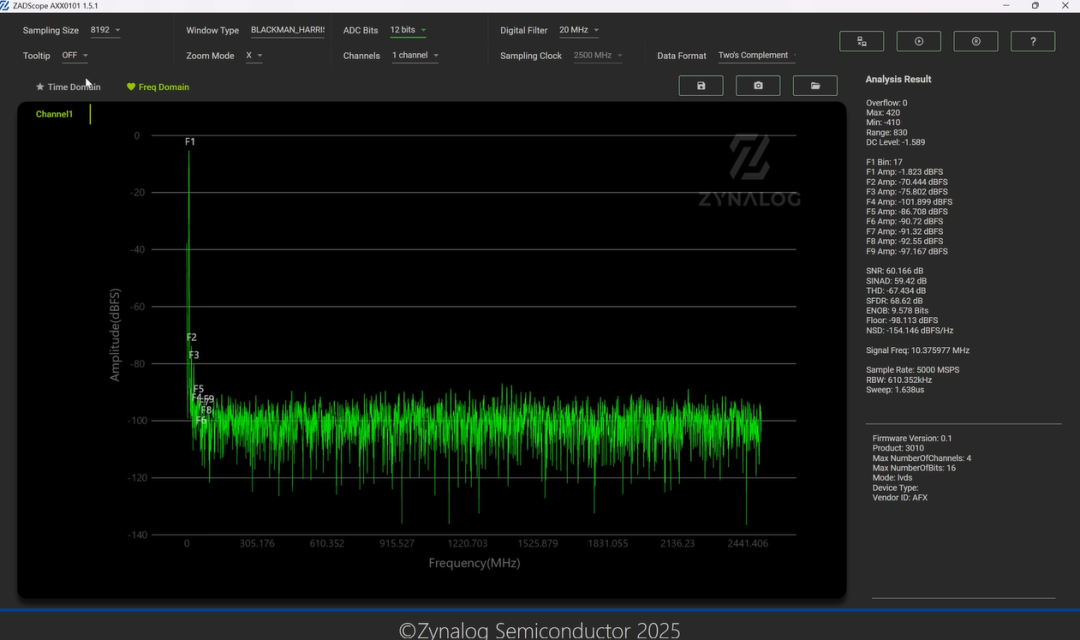Open the Sampling Size dropdown
The width and height of the screenshot is (1080, 640).
coord(105,30)
